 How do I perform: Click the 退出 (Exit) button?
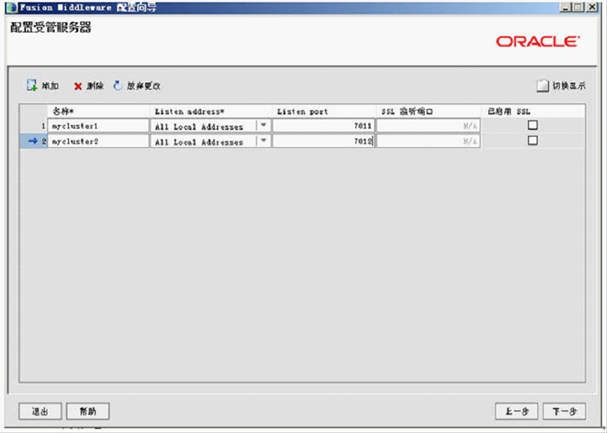click(42, 411)
